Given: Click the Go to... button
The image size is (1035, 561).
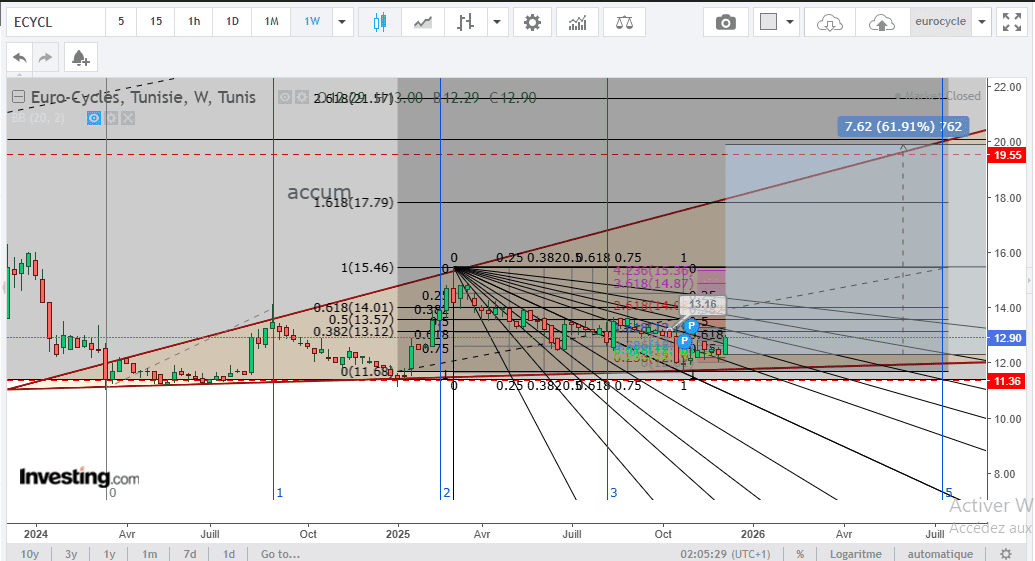Looking at the screenshot, I should coord(280,554).
